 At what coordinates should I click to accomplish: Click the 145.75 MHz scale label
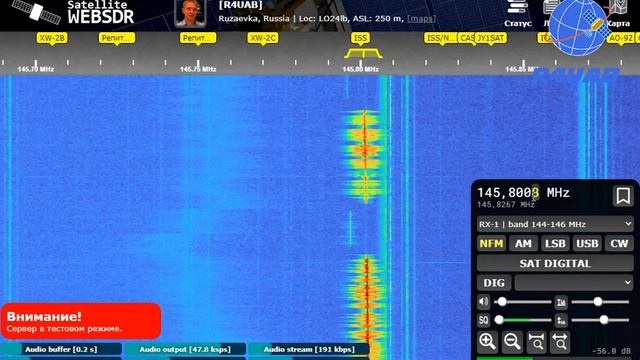pos(198,69)
